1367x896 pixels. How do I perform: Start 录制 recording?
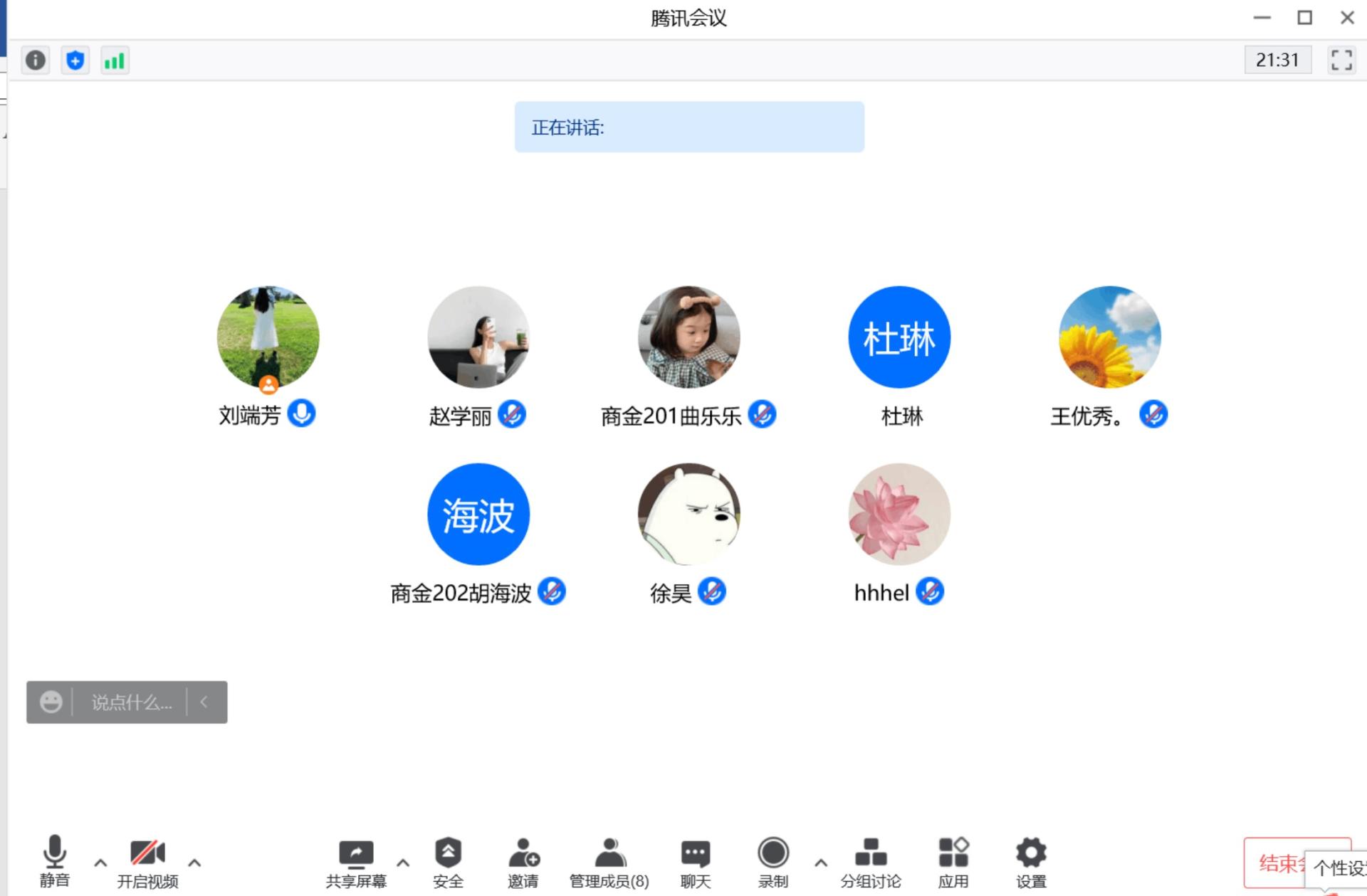click(773, 863)
